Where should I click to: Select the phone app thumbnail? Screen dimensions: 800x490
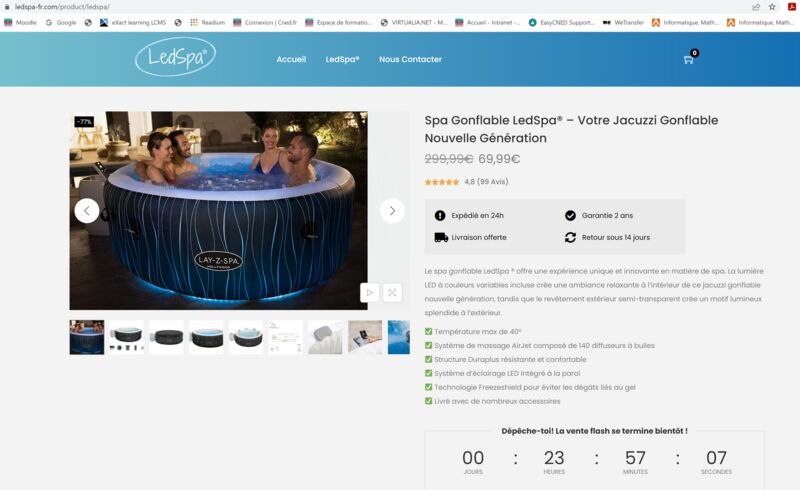click(365, 337)
